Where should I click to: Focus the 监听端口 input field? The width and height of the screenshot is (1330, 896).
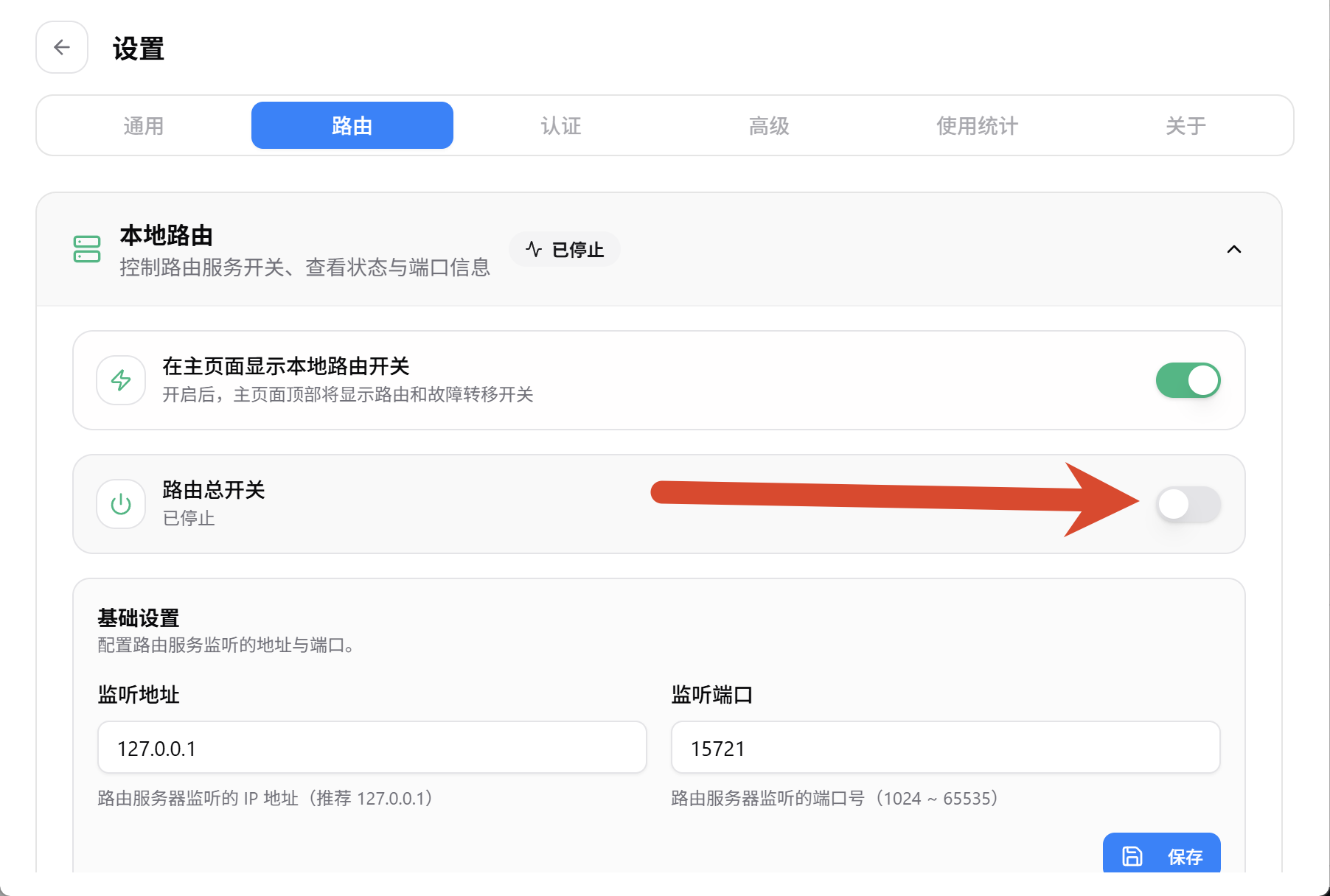tap(946, 747)
